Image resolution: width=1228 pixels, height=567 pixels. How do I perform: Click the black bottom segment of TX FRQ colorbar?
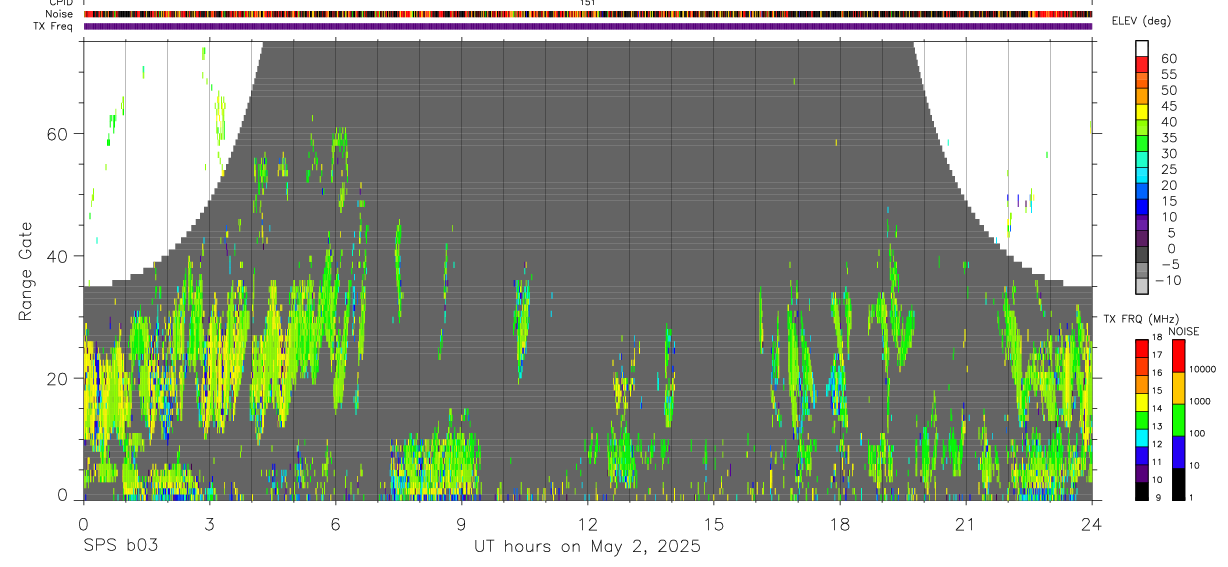[1141, 491]
